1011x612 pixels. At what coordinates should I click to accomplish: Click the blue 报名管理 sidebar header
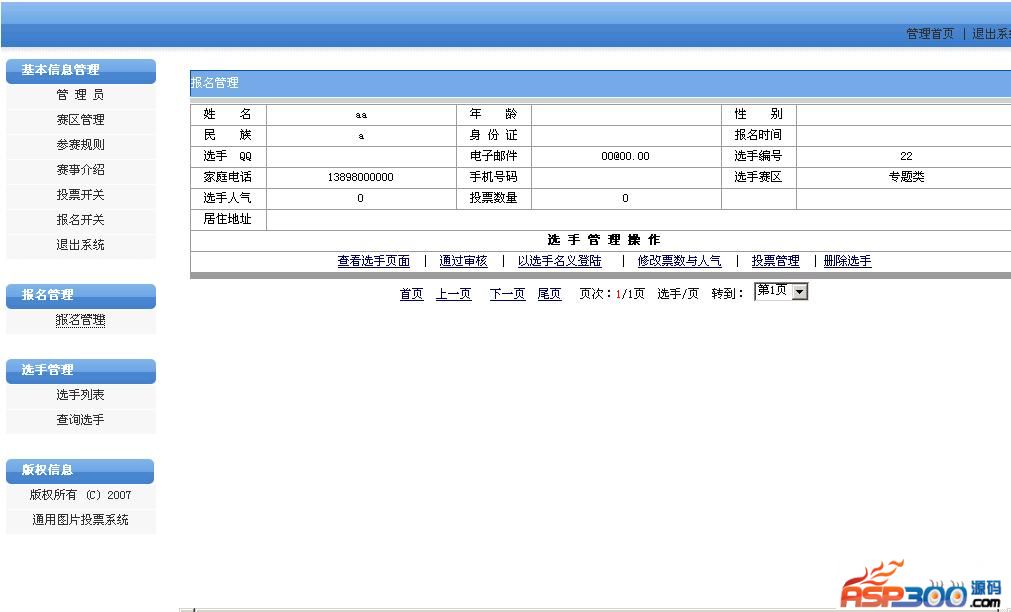[81, 295]
